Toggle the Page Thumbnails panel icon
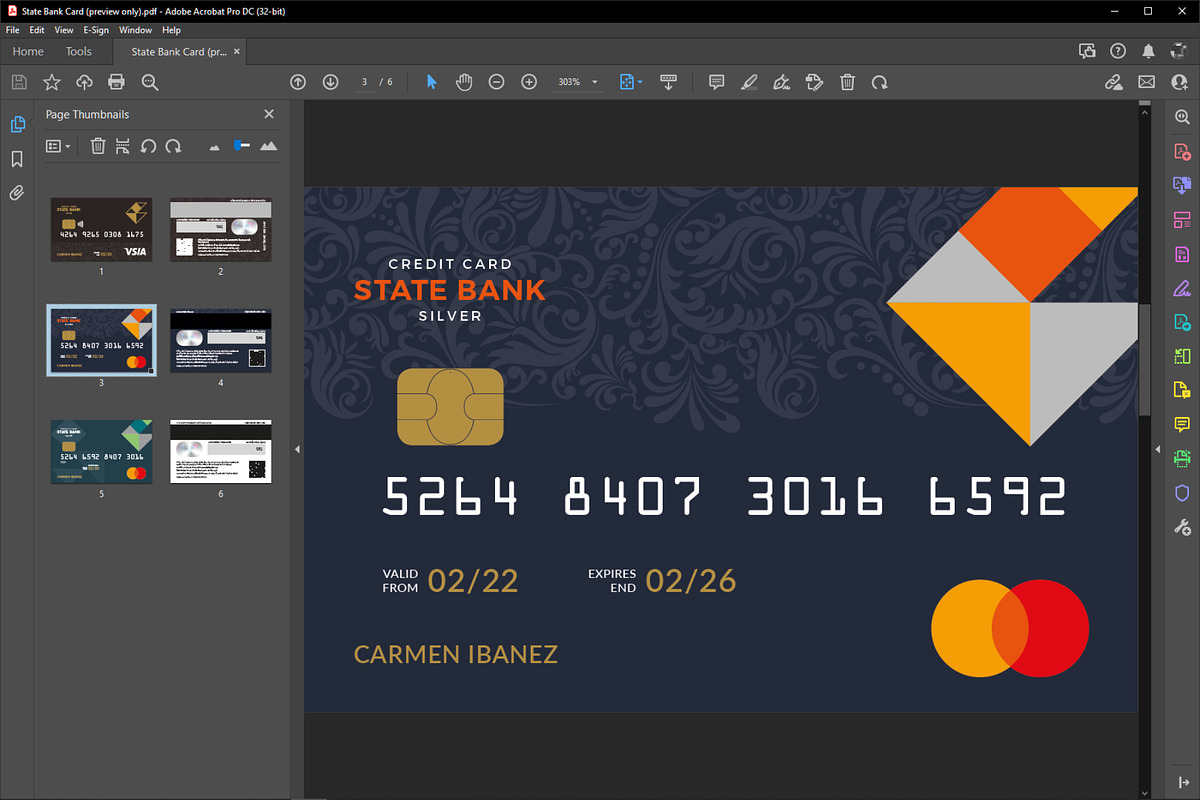The height and width of the screenshot is (800, 1200). coord(17,125)
